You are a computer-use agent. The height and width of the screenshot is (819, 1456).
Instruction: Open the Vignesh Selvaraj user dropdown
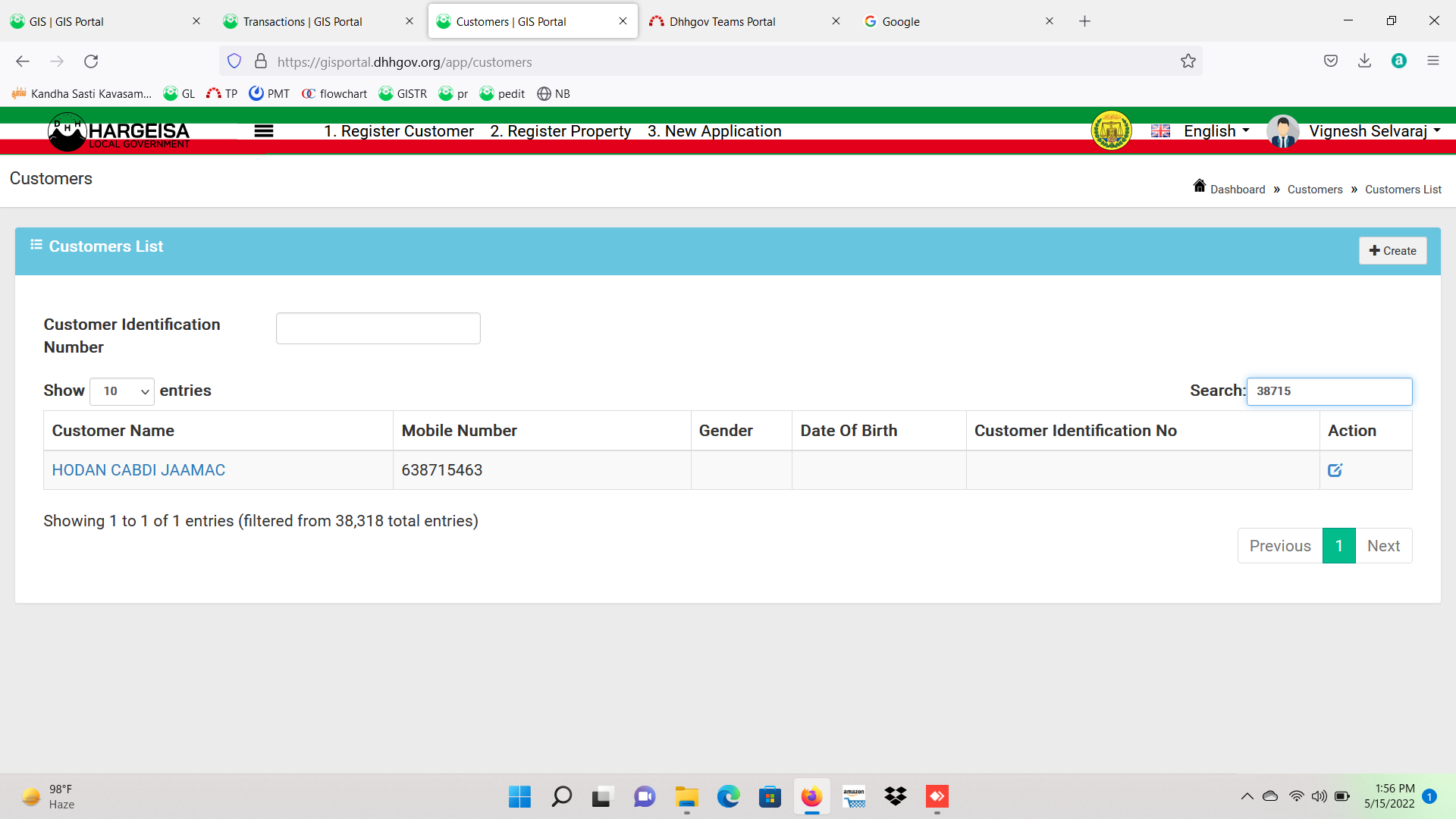[1374, 131]
